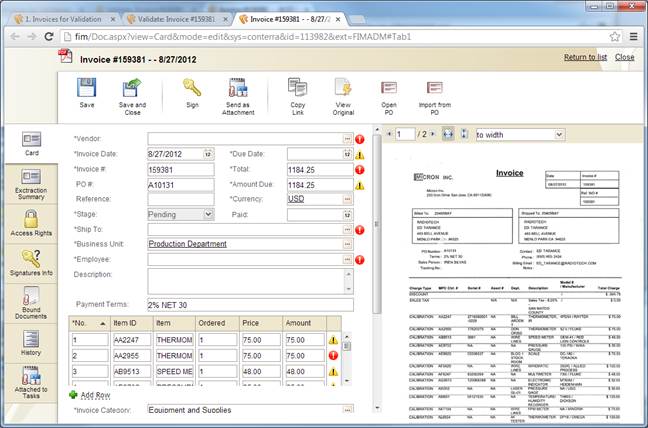This screenshot has height=428, width=648.
Task: Click the Copy Link icon
Action: point(298,88)
